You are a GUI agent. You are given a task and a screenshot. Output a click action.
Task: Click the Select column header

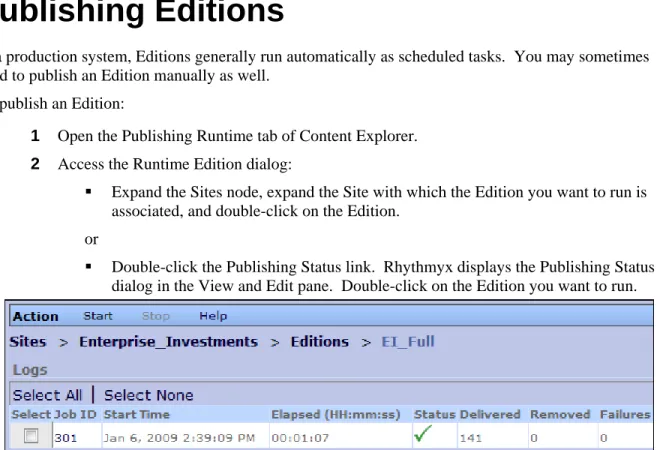point(31,414)
